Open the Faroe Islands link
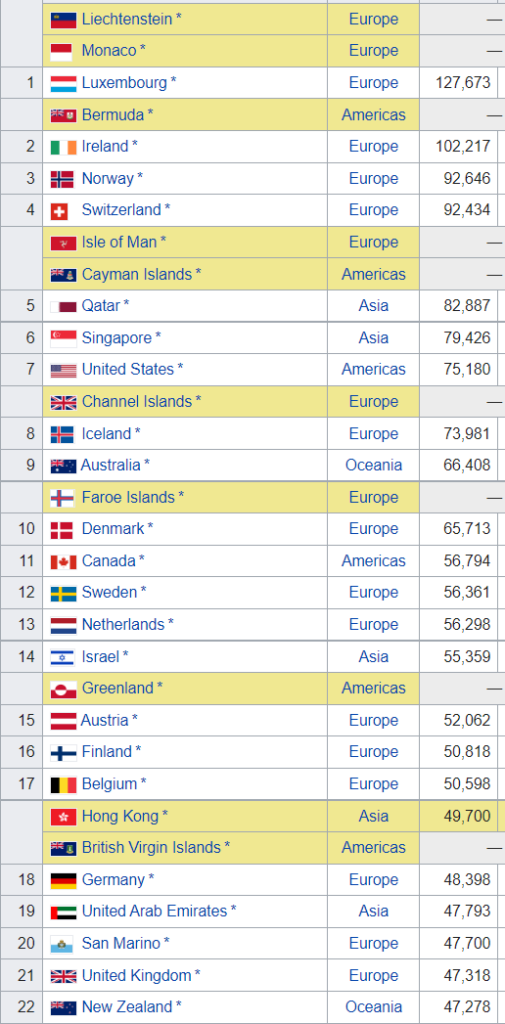Screen dimensions: 505x1024 [128, 498]
